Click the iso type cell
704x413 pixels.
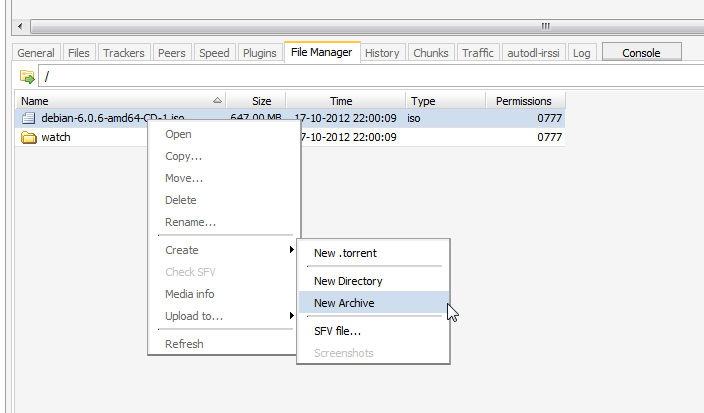pos(414,119)
